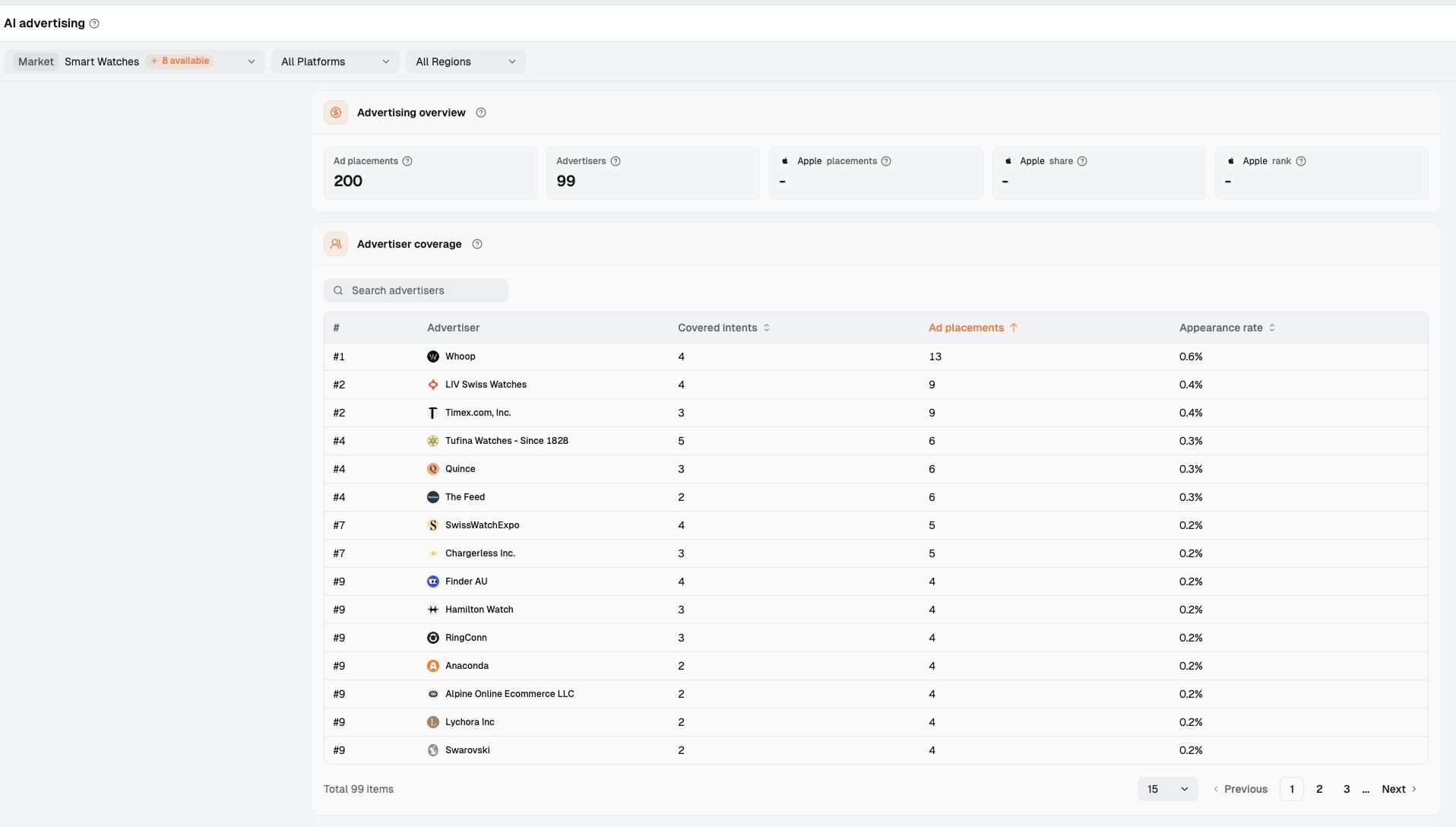Click The Feed advertiser name
Image resolution: width=1456 pixels, height=827 pixels.
point(465,497)
